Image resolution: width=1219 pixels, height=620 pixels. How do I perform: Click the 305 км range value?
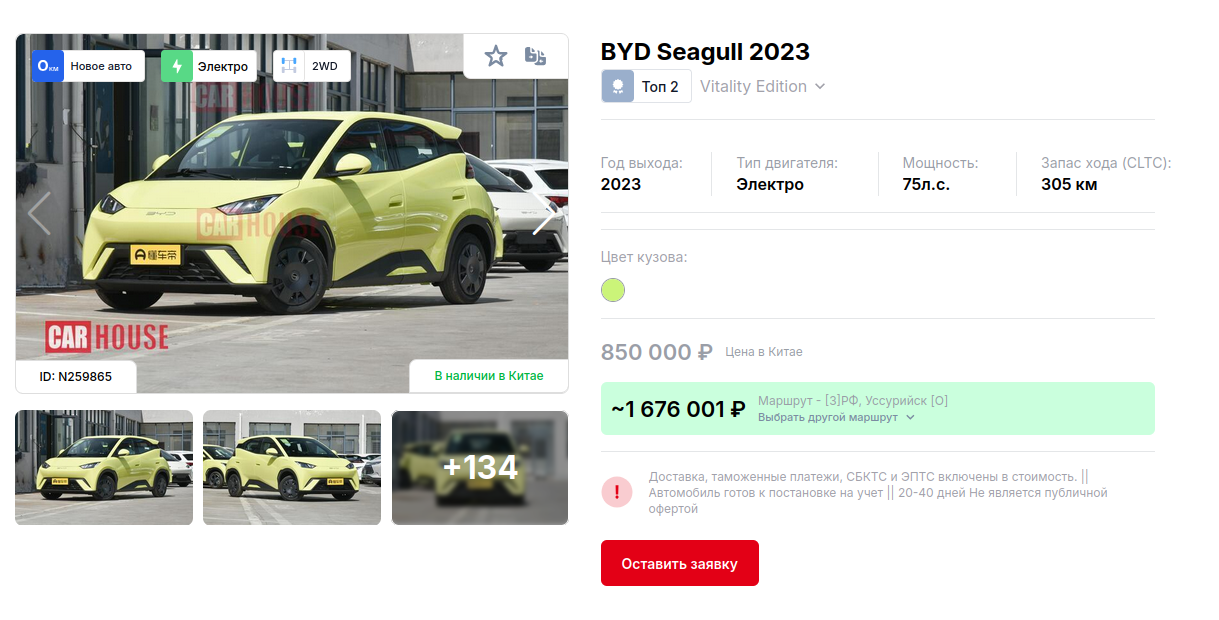click(x=1069, y=184)
